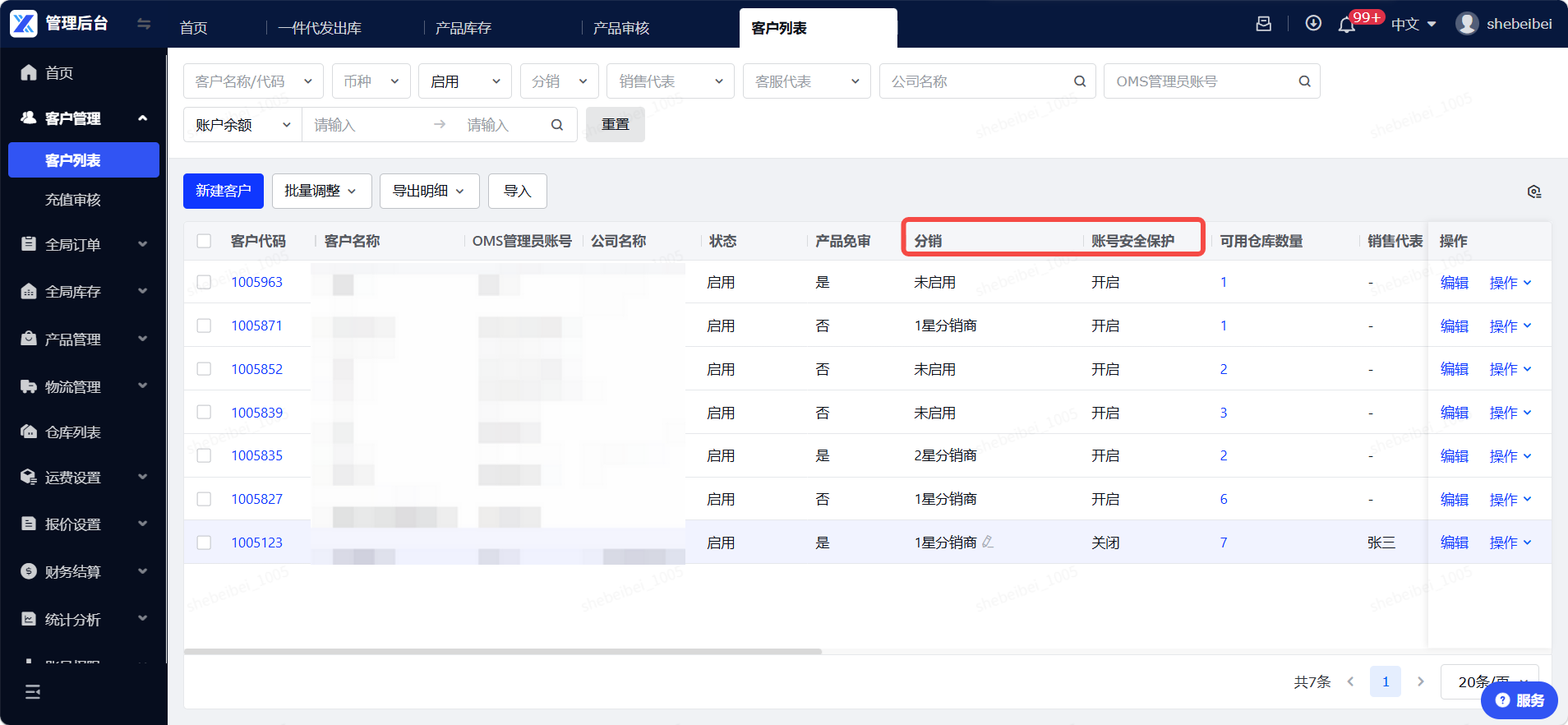Expand the 全局订单 sidebar section
1568x725 pixels.
pyautogui.click(x=84, y=244)
